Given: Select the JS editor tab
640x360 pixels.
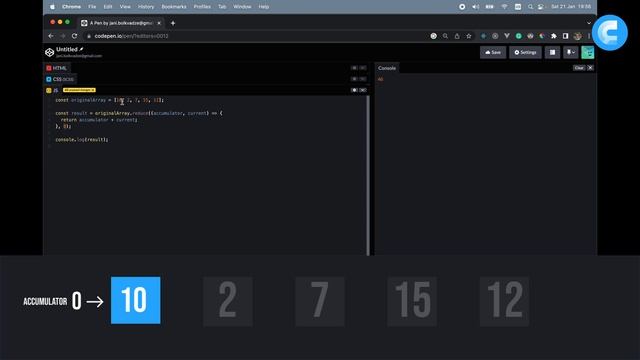Looking at the screenshot, I should coord(53,90).
